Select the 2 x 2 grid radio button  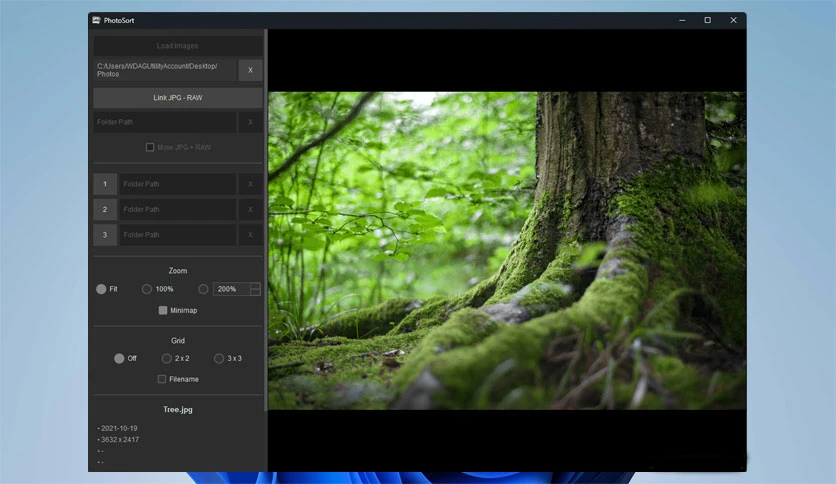coord(166,359)
